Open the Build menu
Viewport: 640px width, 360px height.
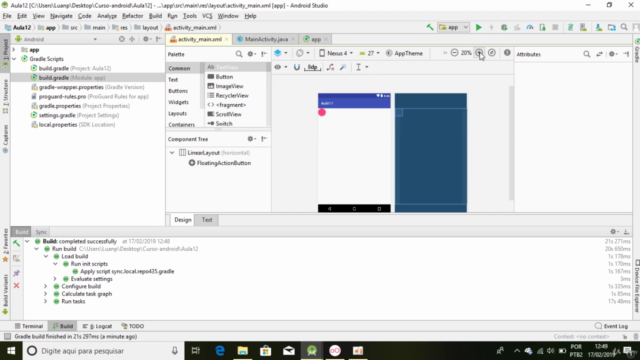pyautogui.click(x=155, y=16)
